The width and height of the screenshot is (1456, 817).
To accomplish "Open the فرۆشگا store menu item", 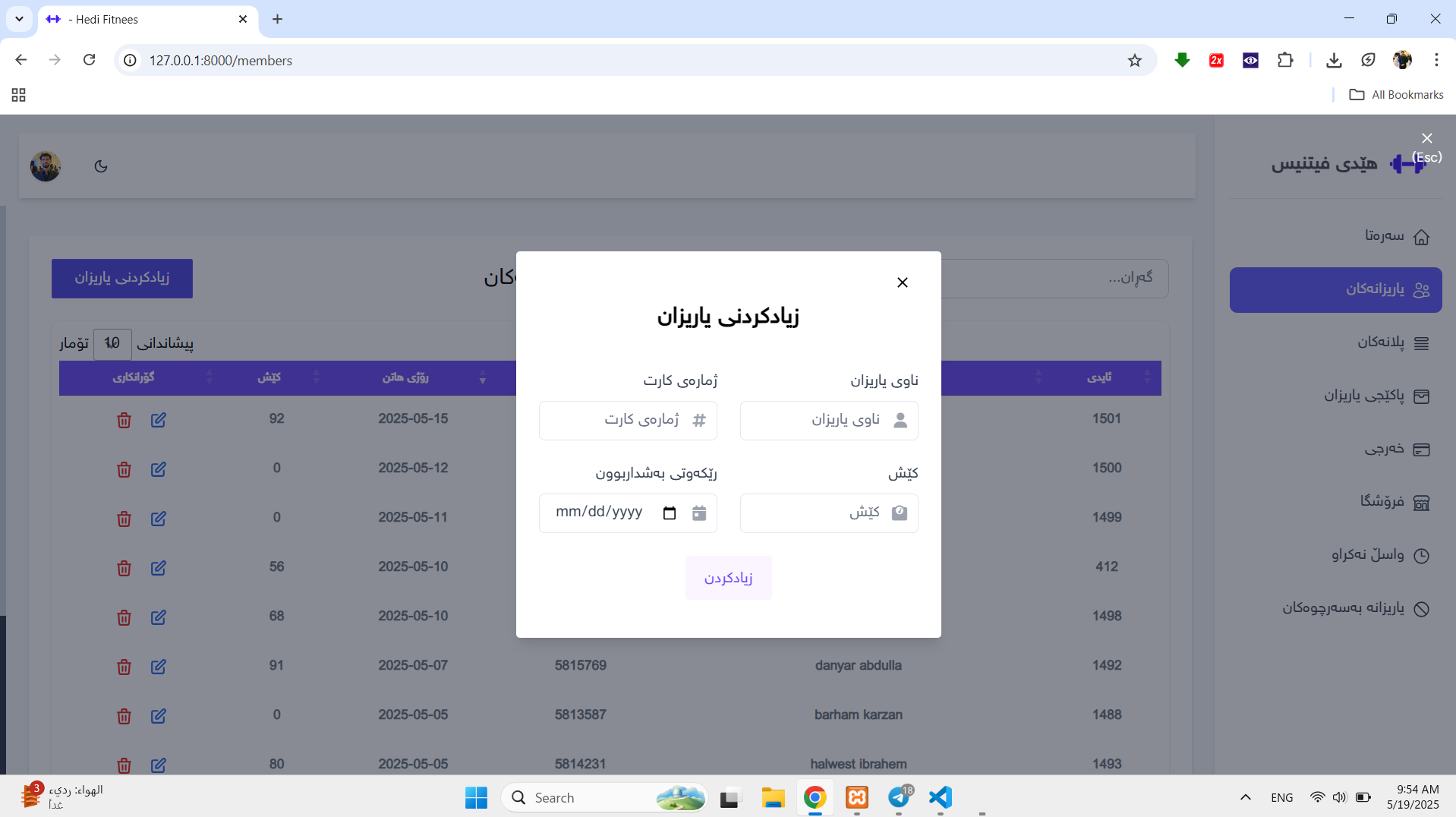I will [x=1394, y=502].
